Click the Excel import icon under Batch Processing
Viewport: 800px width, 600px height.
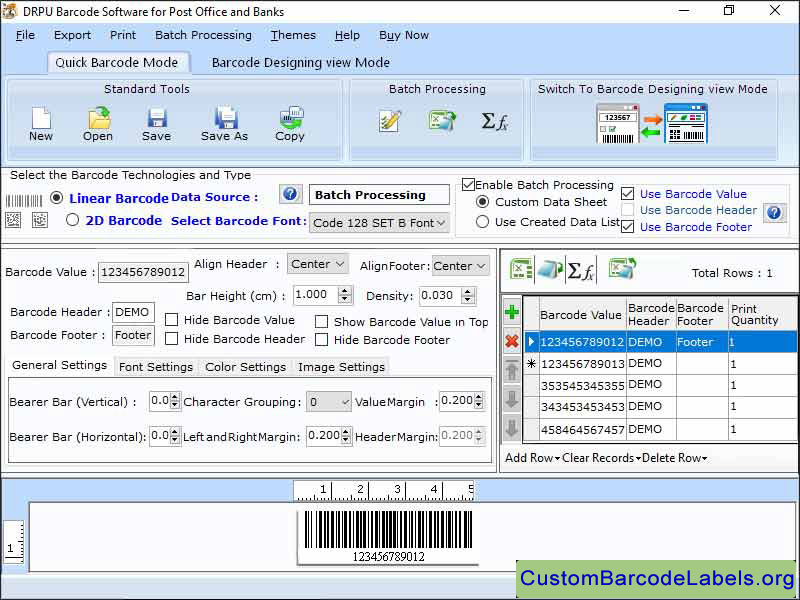click(x=442, y=120)
